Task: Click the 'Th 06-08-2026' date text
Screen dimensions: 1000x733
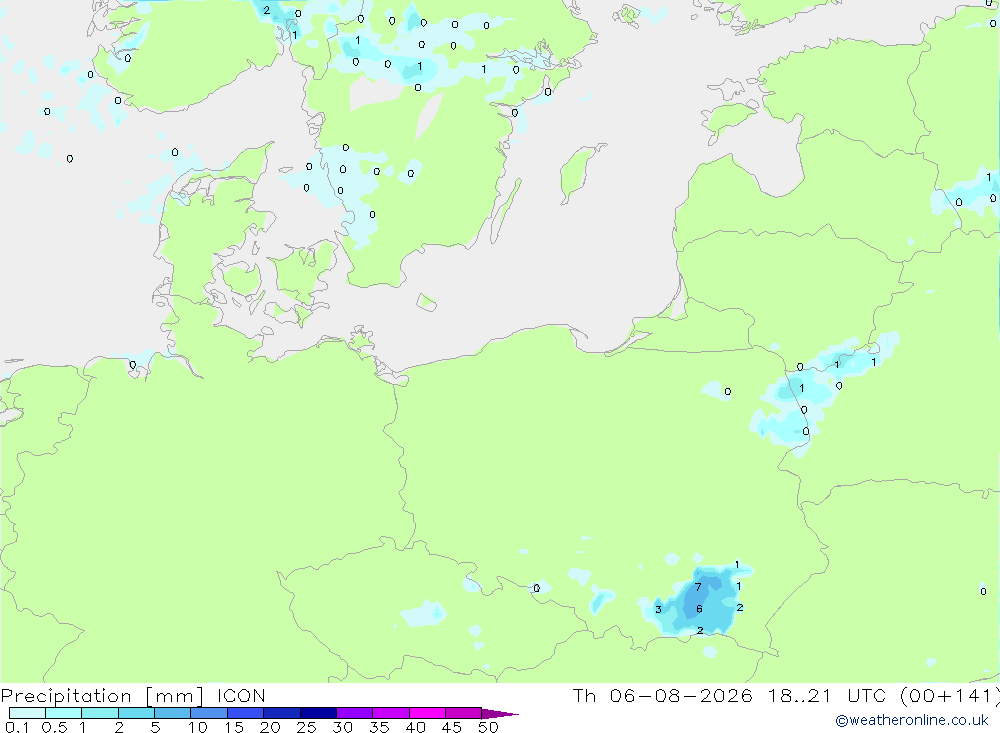Action: click(x=663, y=695)
